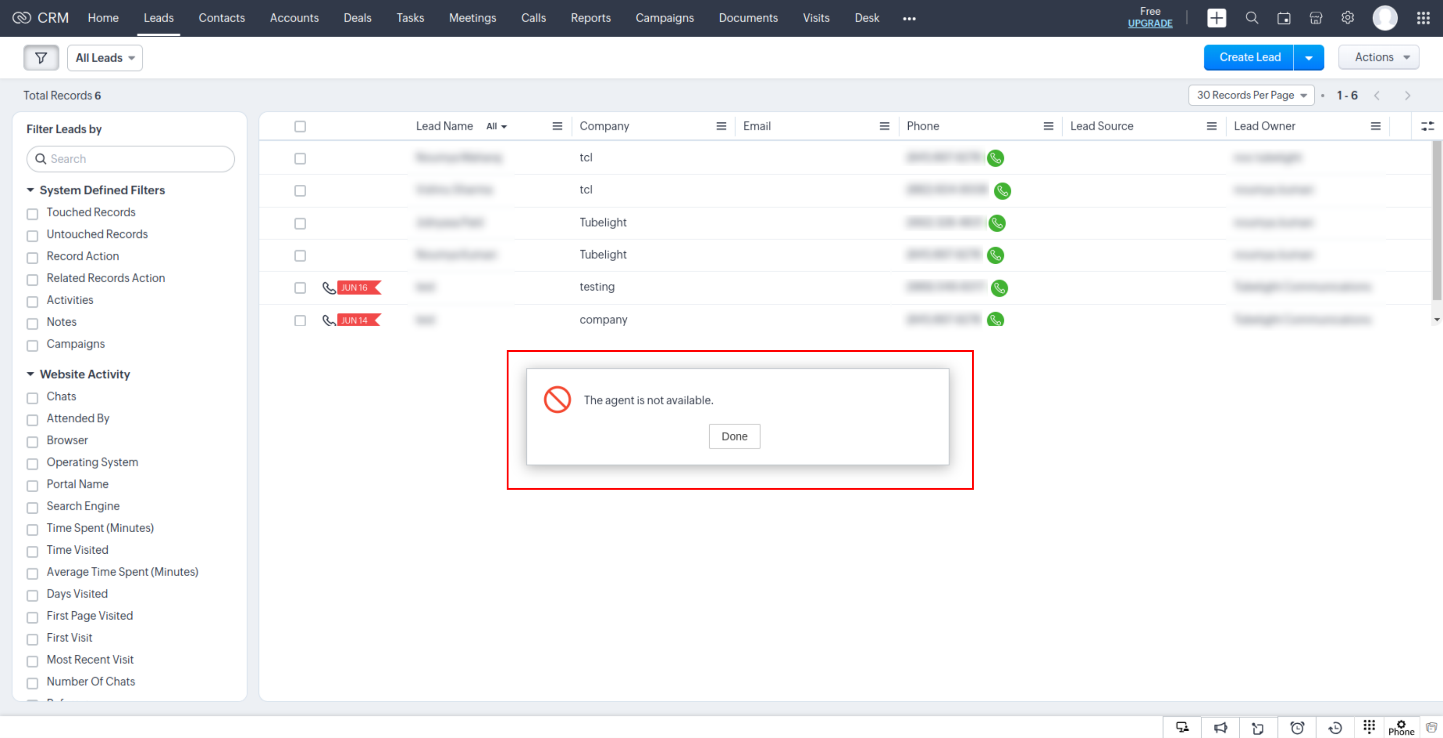
Task: Check the Touched Records filter
Action: [32, 213]
